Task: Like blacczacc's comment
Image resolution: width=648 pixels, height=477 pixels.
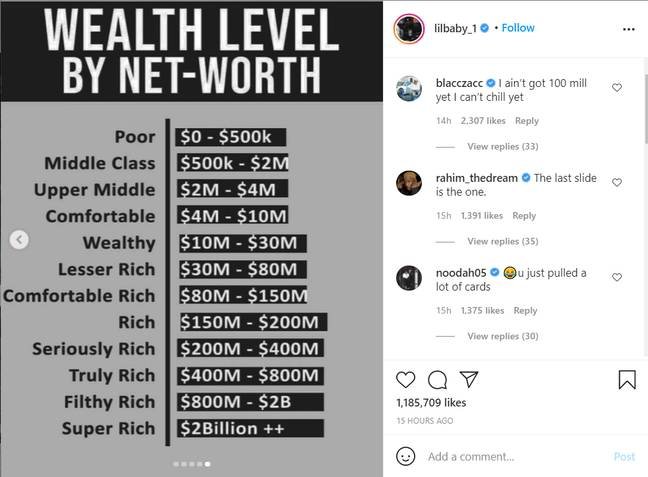Action: [x=617, y=88]
